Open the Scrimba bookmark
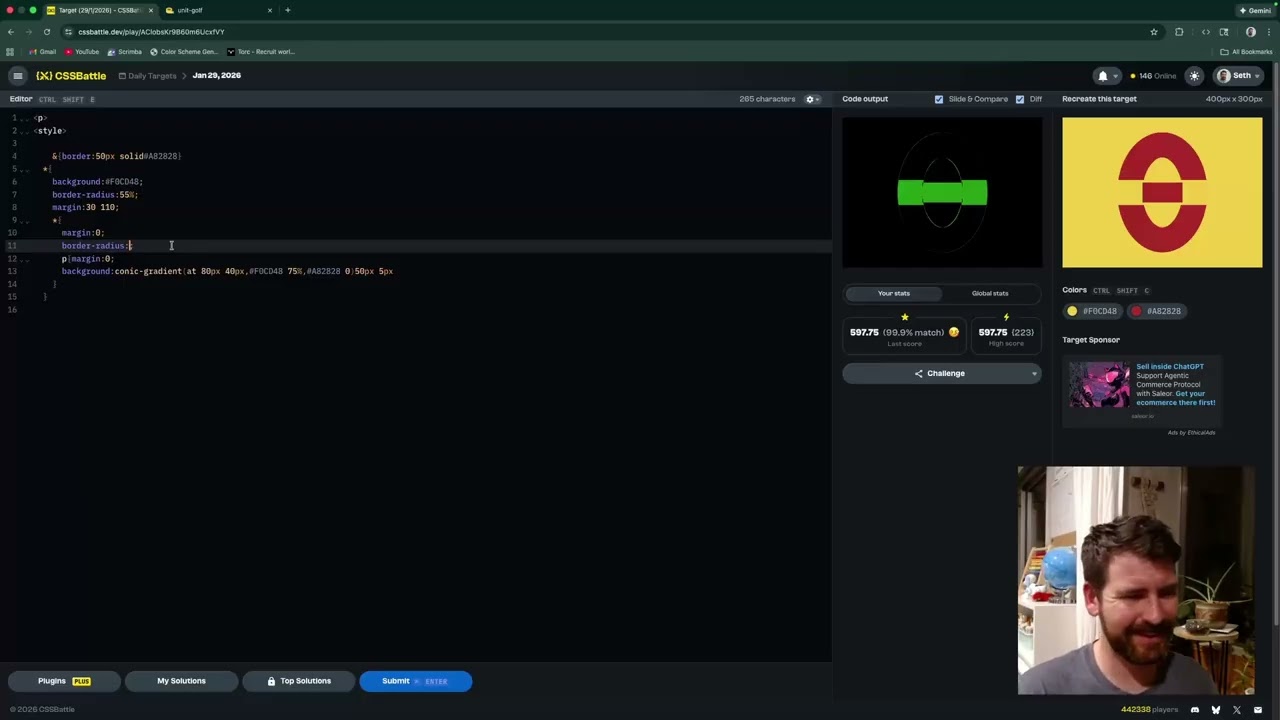The height and width of the screenshot is (720, 1280). [x=125, y=52]
